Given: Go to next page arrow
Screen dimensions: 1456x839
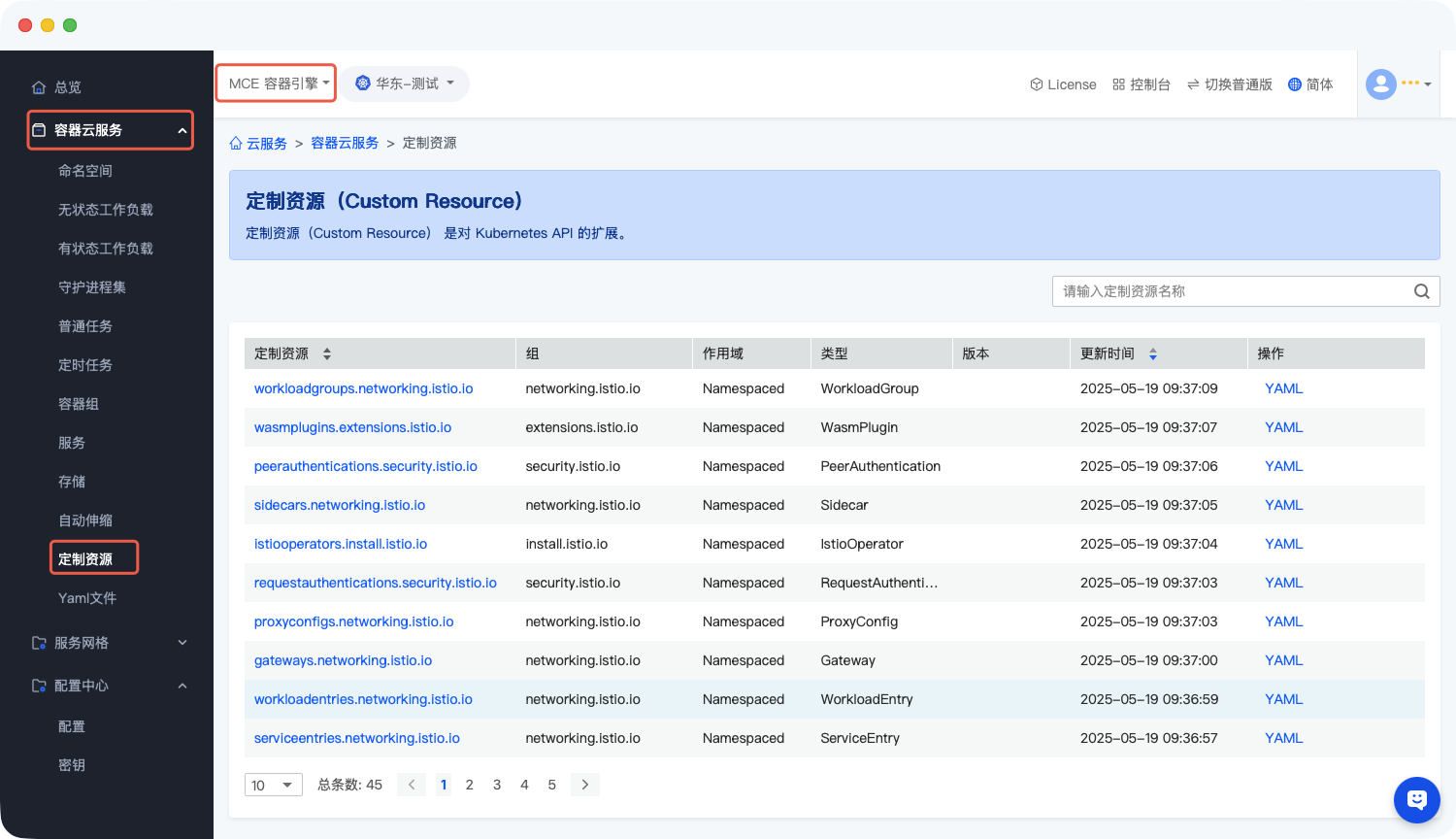Looking at the screenshot, I should point(584,785).
